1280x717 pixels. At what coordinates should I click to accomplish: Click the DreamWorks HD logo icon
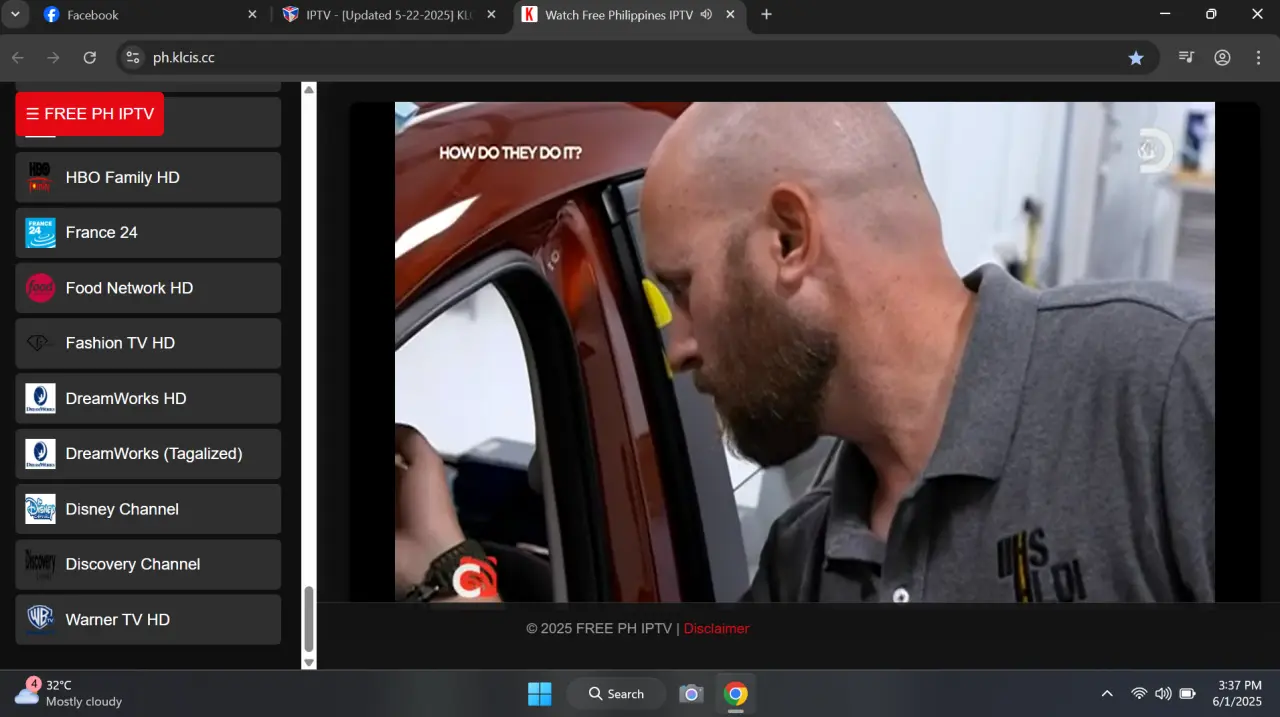pyautogui.click(x=40, y=398)
